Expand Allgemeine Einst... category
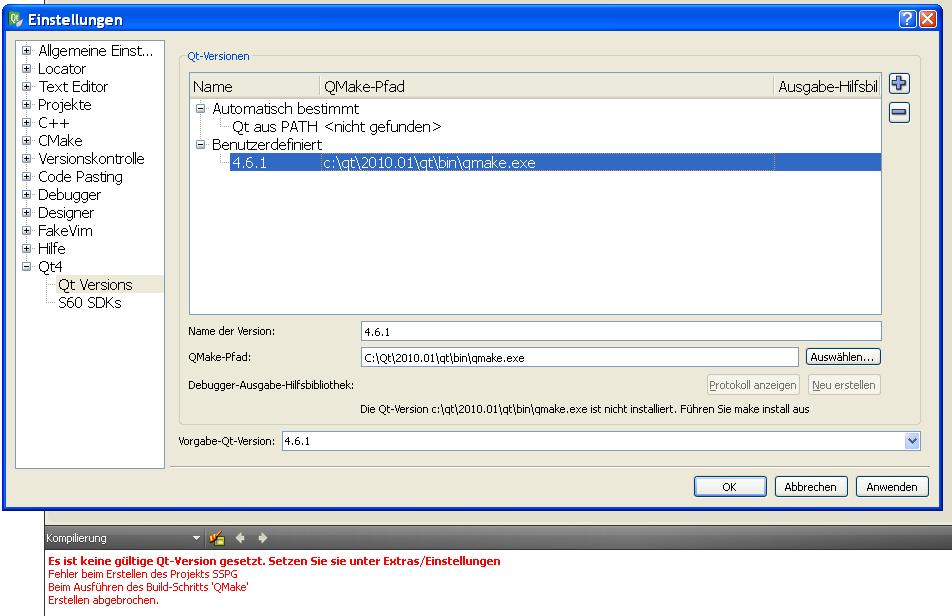Screen dimensions: 952x616 point(27,50)
